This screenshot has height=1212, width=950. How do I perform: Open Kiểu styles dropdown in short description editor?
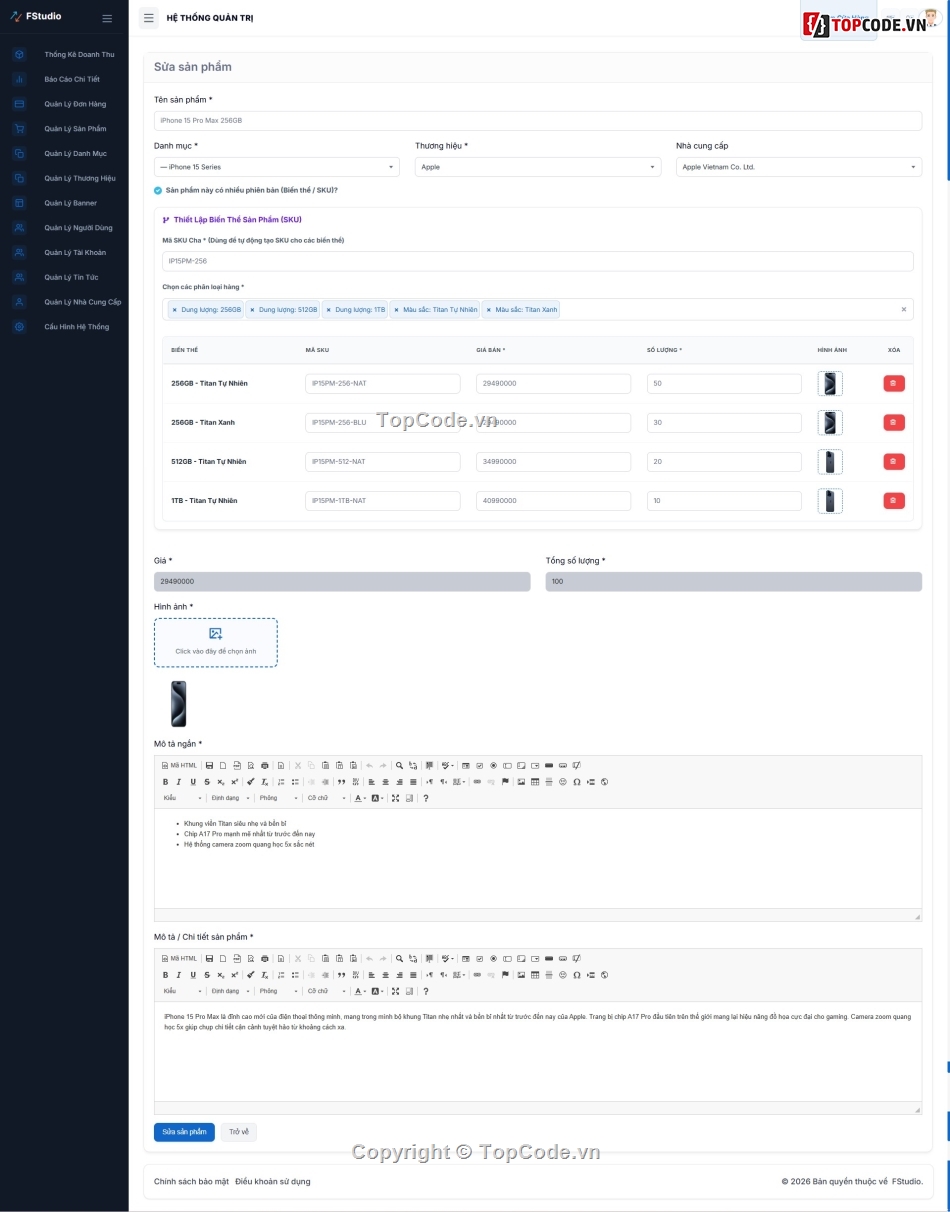pyautogui.click(x=182, y=798)
